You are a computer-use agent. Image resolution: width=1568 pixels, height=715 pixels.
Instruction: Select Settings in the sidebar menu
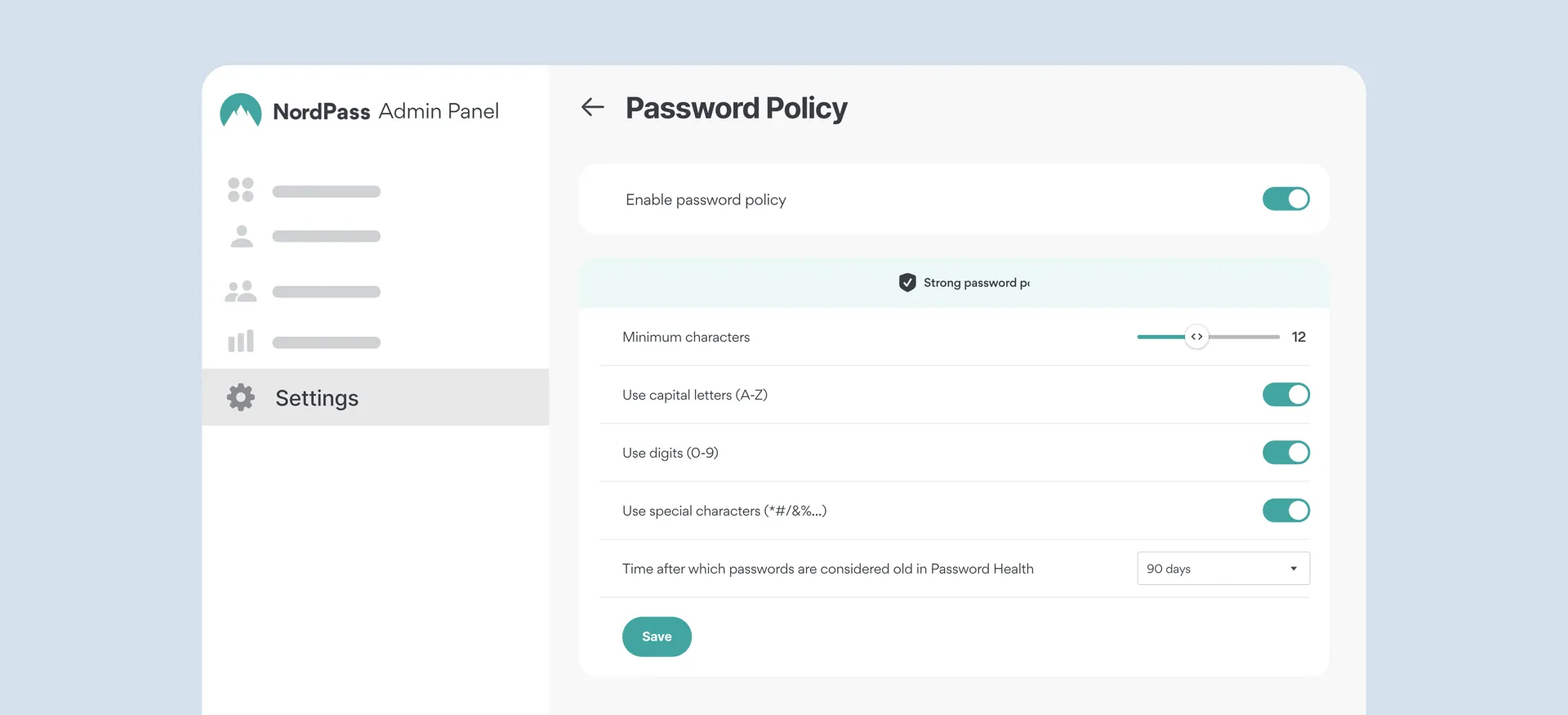317,398
